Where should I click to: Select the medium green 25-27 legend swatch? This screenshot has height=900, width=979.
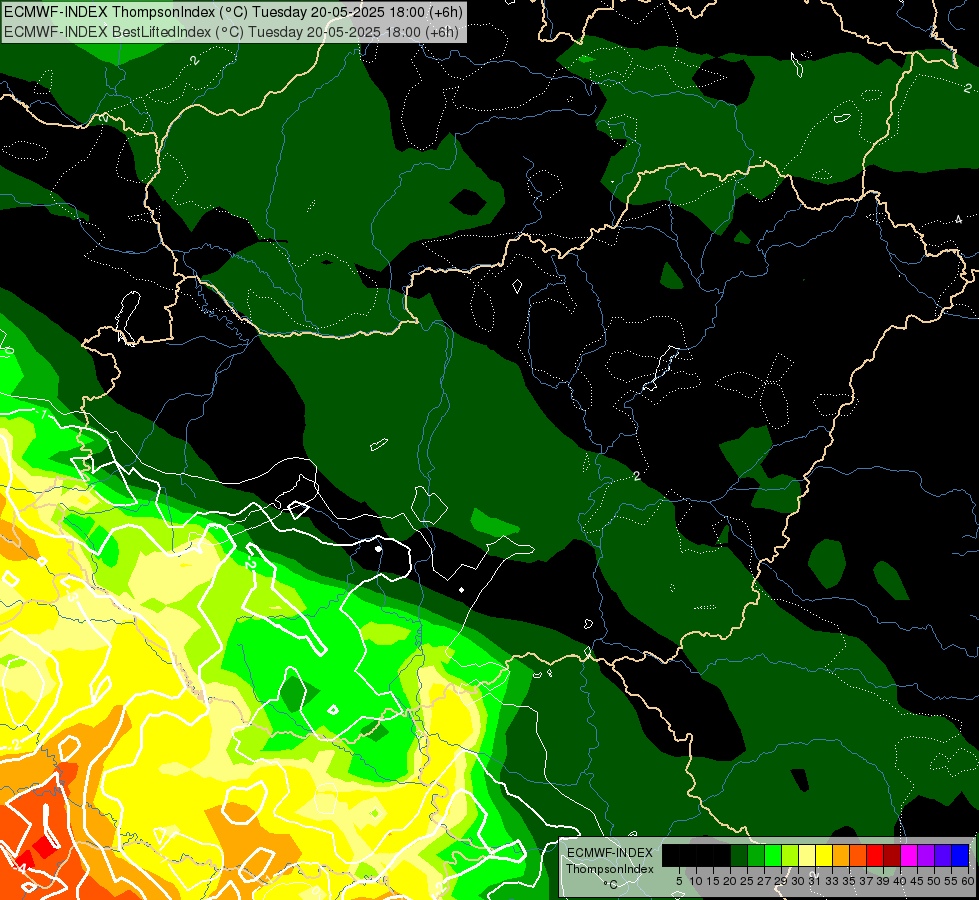755,855
